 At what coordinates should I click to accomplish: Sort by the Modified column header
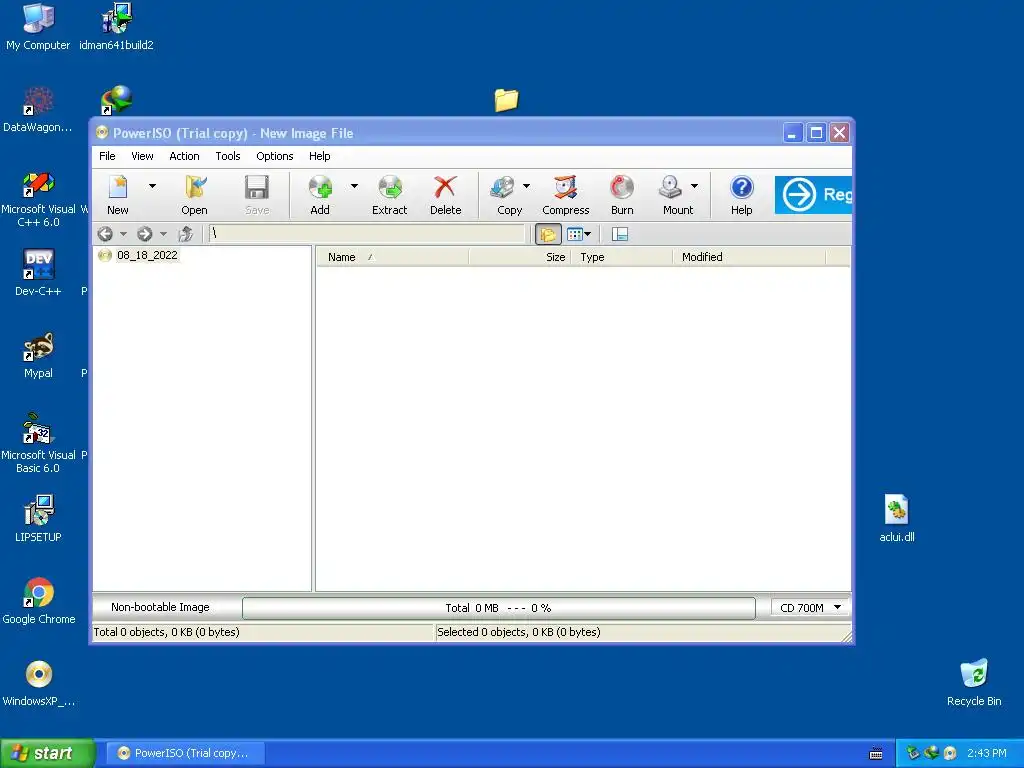[750, 257]
